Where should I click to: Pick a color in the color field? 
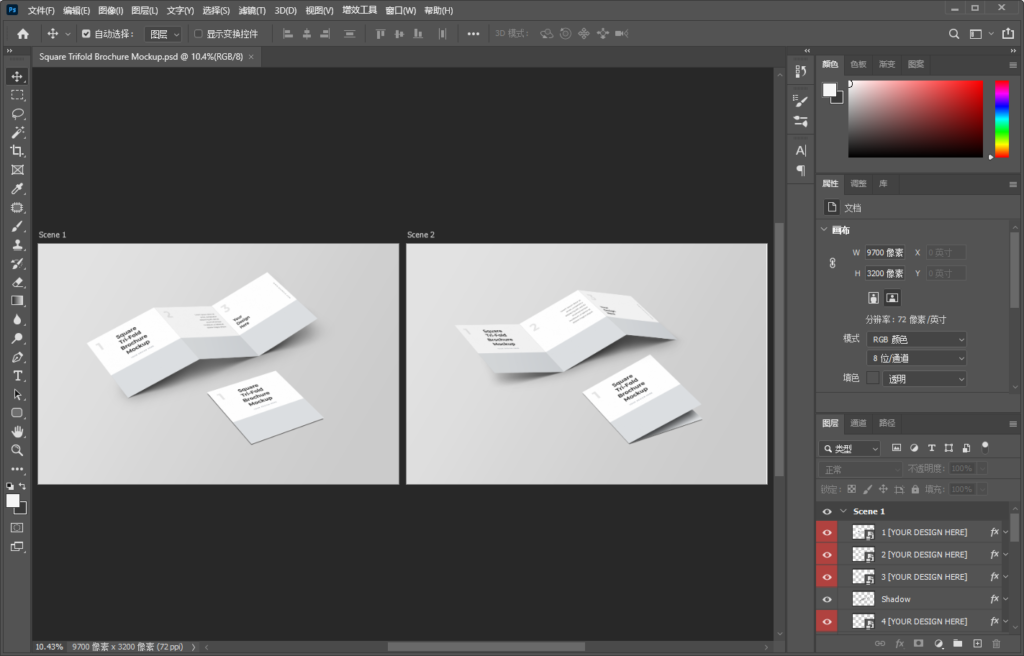(915, 119)
